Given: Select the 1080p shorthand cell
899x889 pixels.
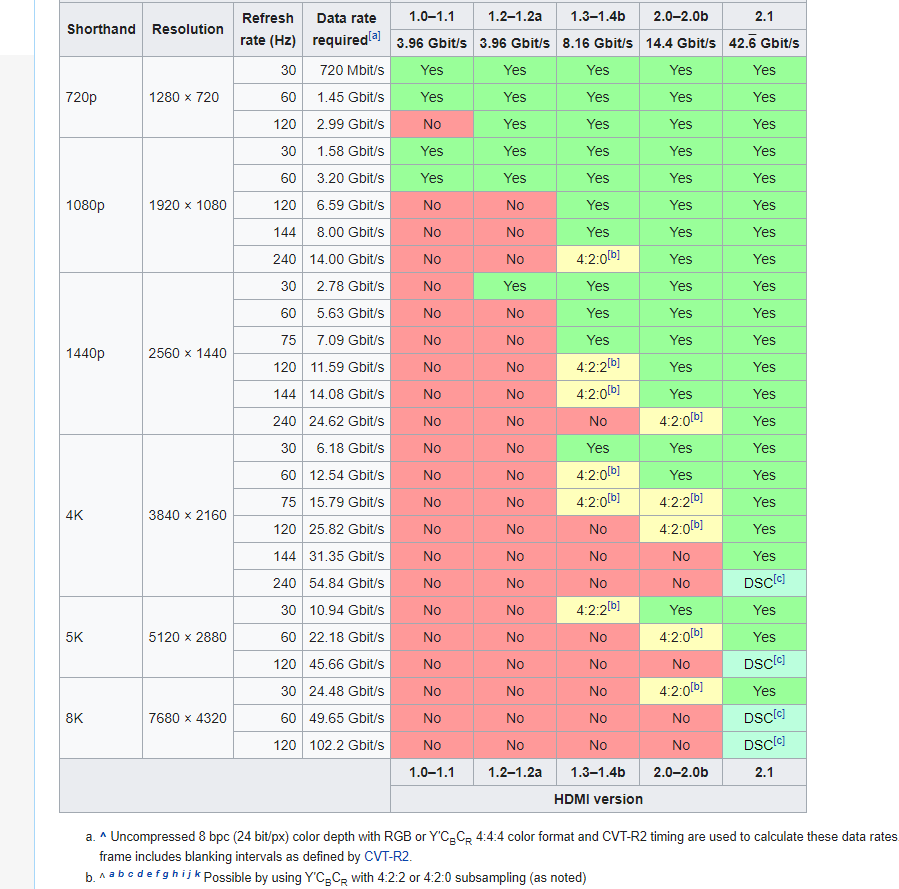Looking at the screenshot, I should [101, 205].
